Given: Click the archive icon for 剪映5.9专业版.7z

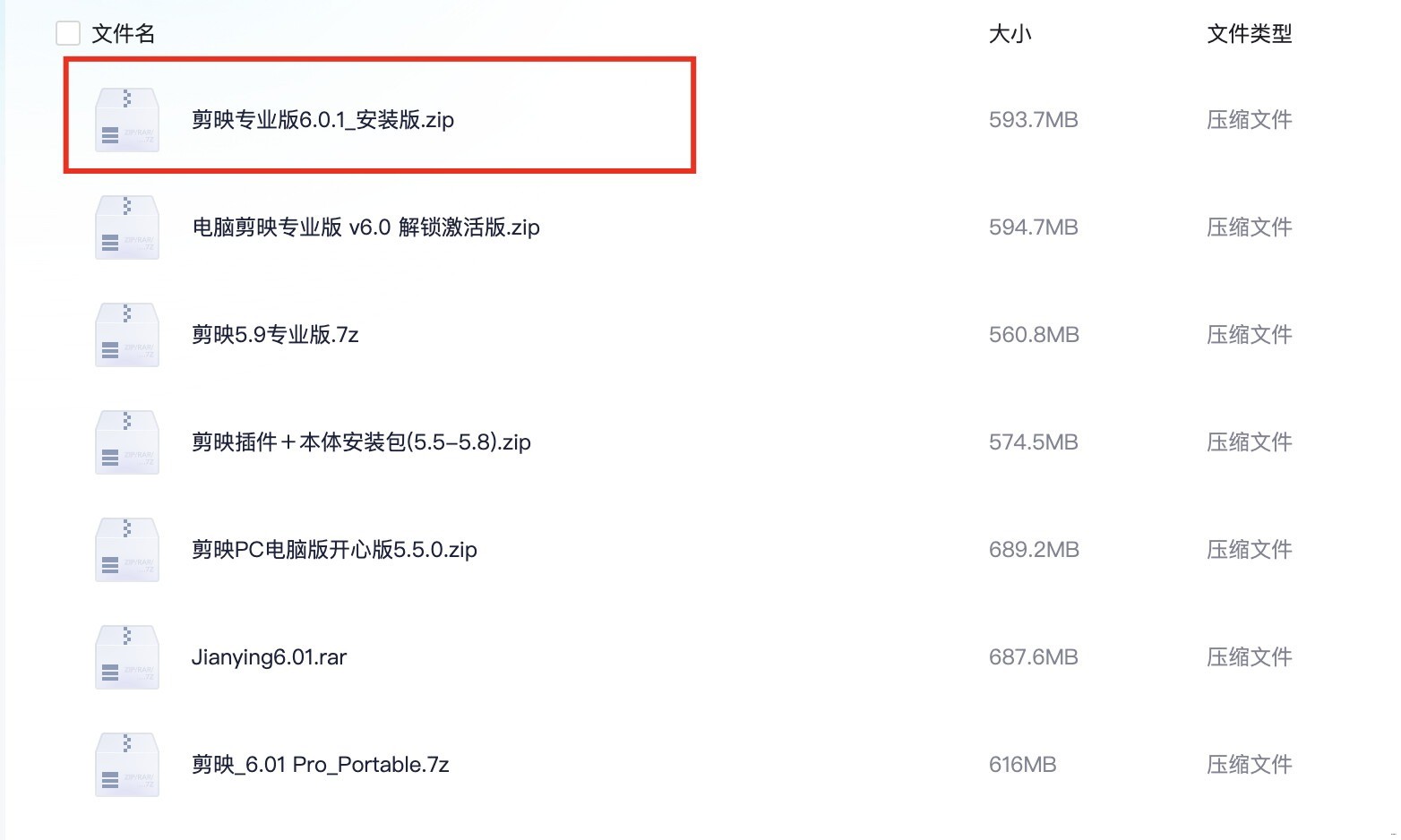Looking at the screenshot, I should 127,335.
